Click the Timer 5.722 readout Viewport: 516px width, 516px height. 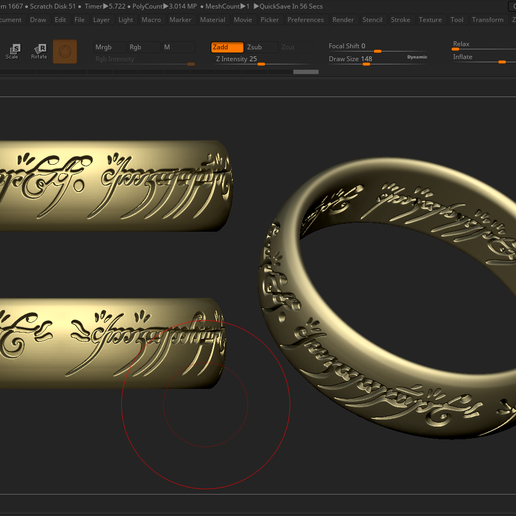(x=105, y=6)
